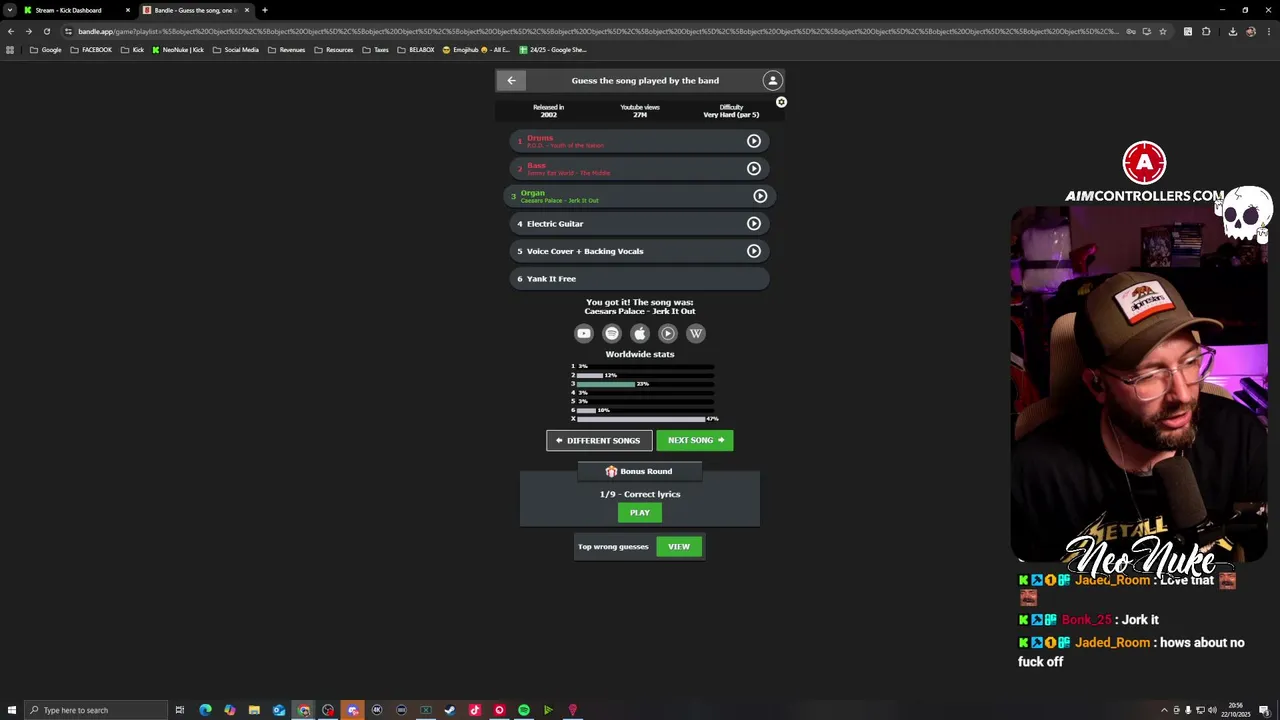
Task: Open the BELABOX bookmark folder
Action: 416,50
